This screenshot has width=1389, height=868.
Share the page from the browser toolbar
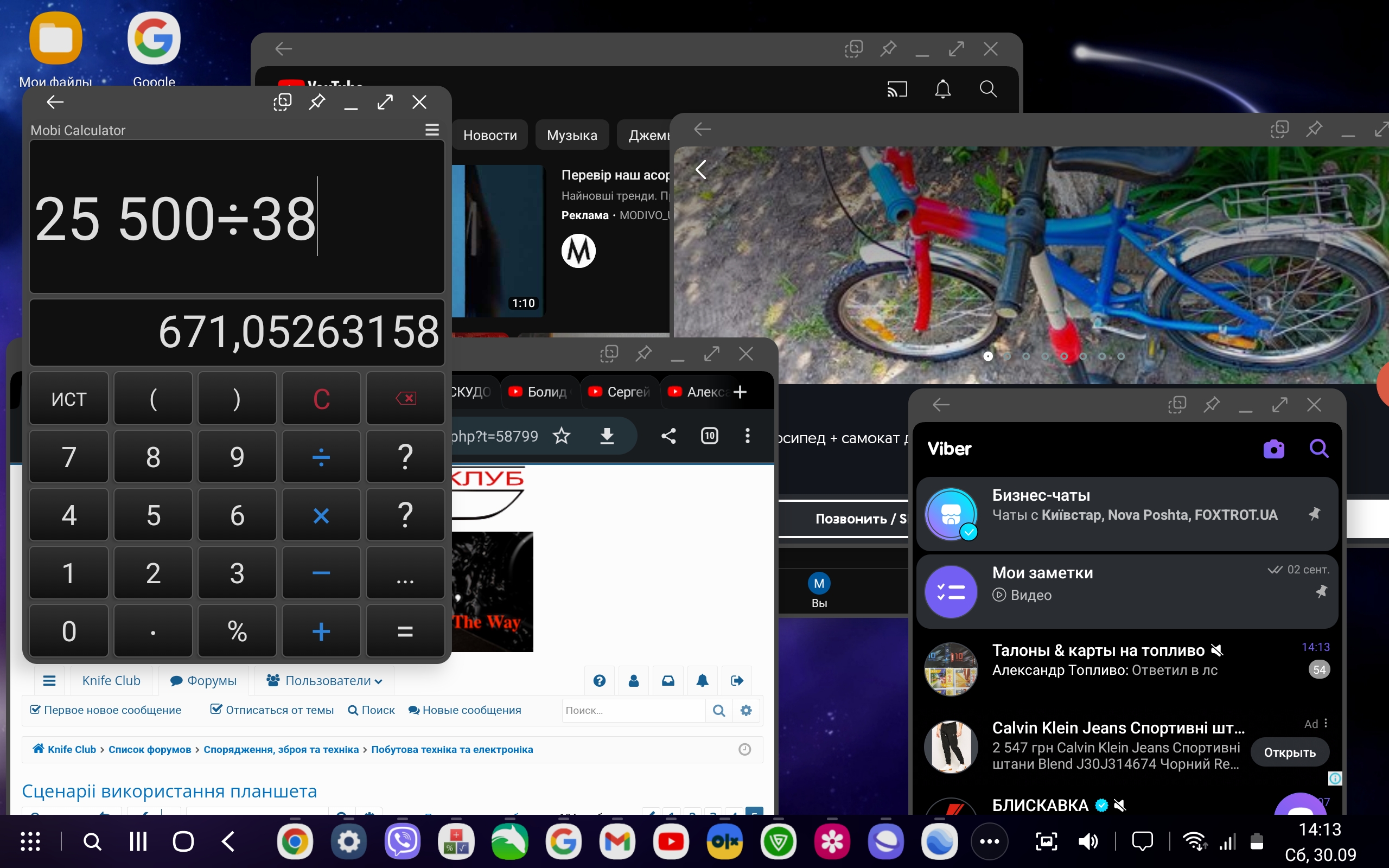click(668, 436)
